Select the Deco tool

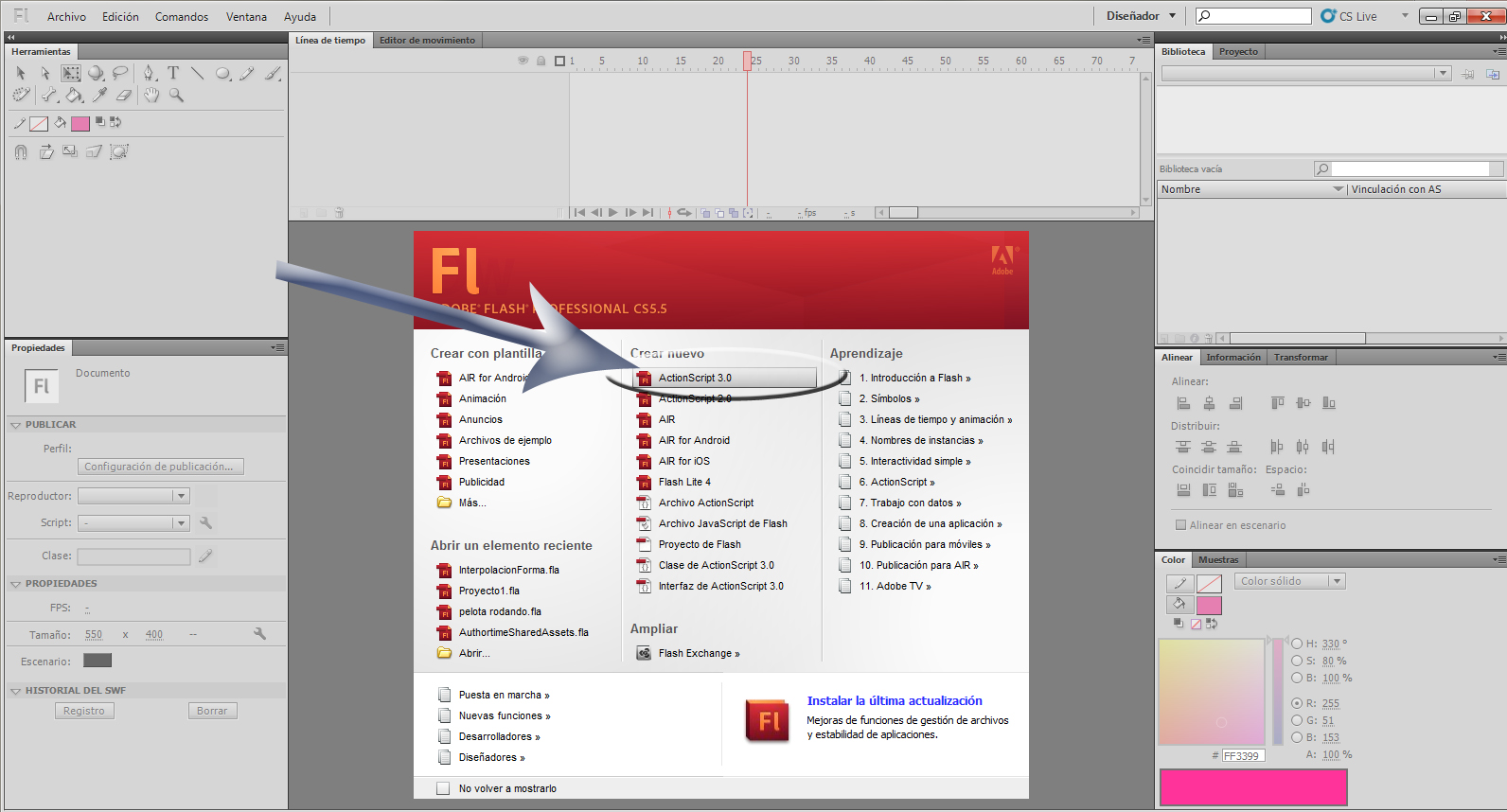coord(21,95)
